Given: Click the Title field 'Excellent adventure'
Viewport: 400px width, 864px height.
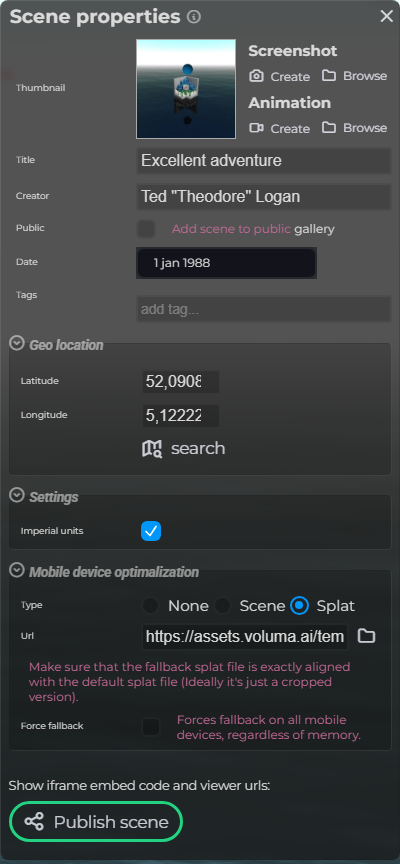Looking at the screenshot, I should pyautogui.click(x=264, y=161).
